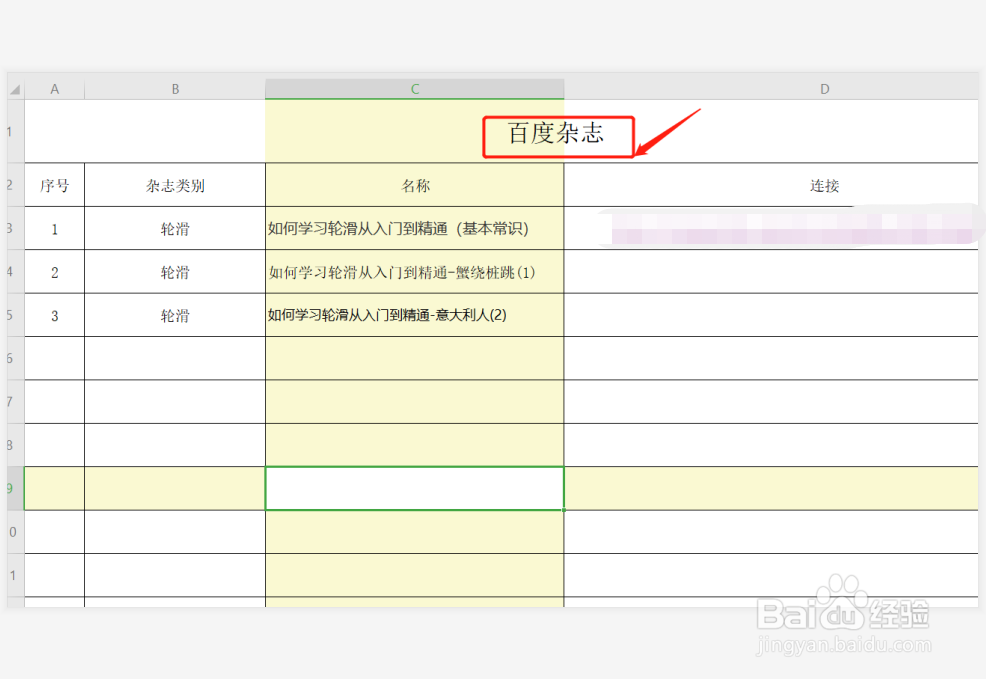986x679 pixels.
Task: Click cell ending with 意大利人(2)
Action: 415,316
